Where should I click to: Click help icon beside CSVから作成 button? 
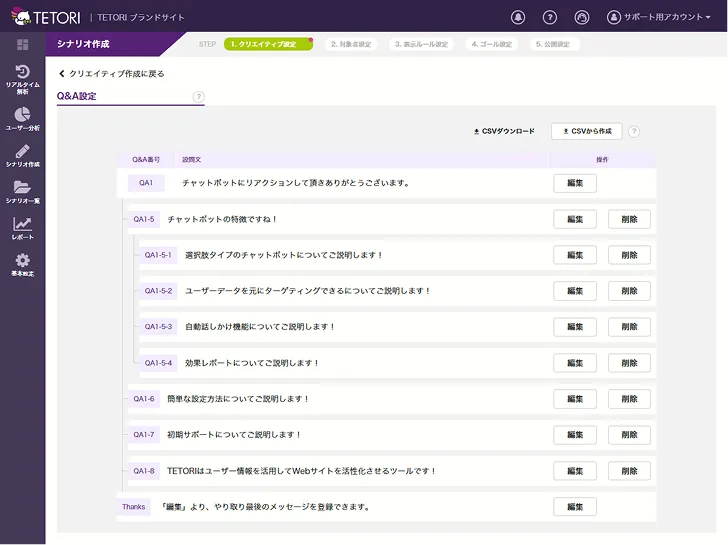(x=634, y=131)
